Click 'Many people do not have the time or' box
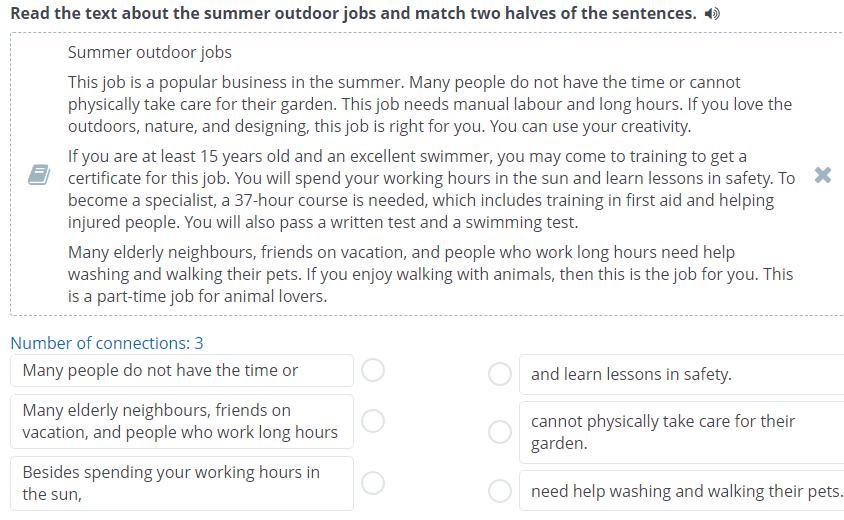Image resolution: width=844 pixels, height=520 pixels. coord(182,370)
